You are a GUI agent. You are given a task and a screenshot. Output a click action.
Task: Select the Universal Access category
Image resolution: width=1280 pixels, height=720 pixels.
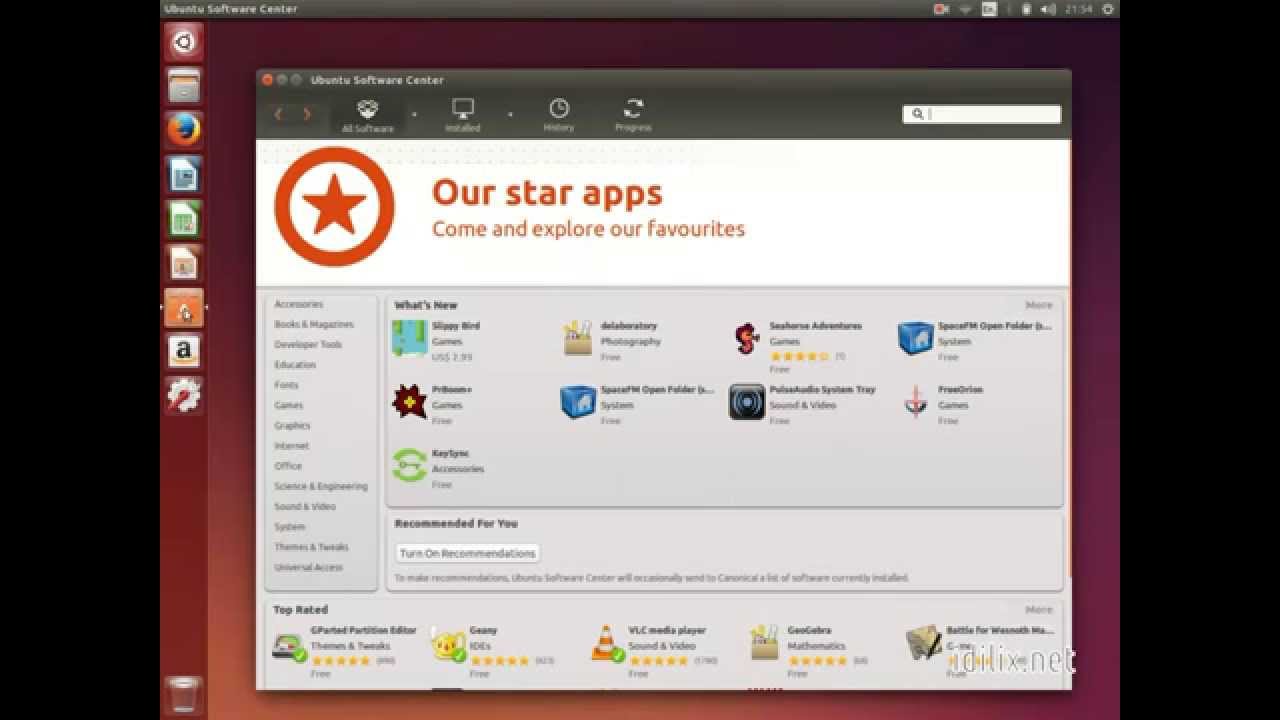pos(308,567)
